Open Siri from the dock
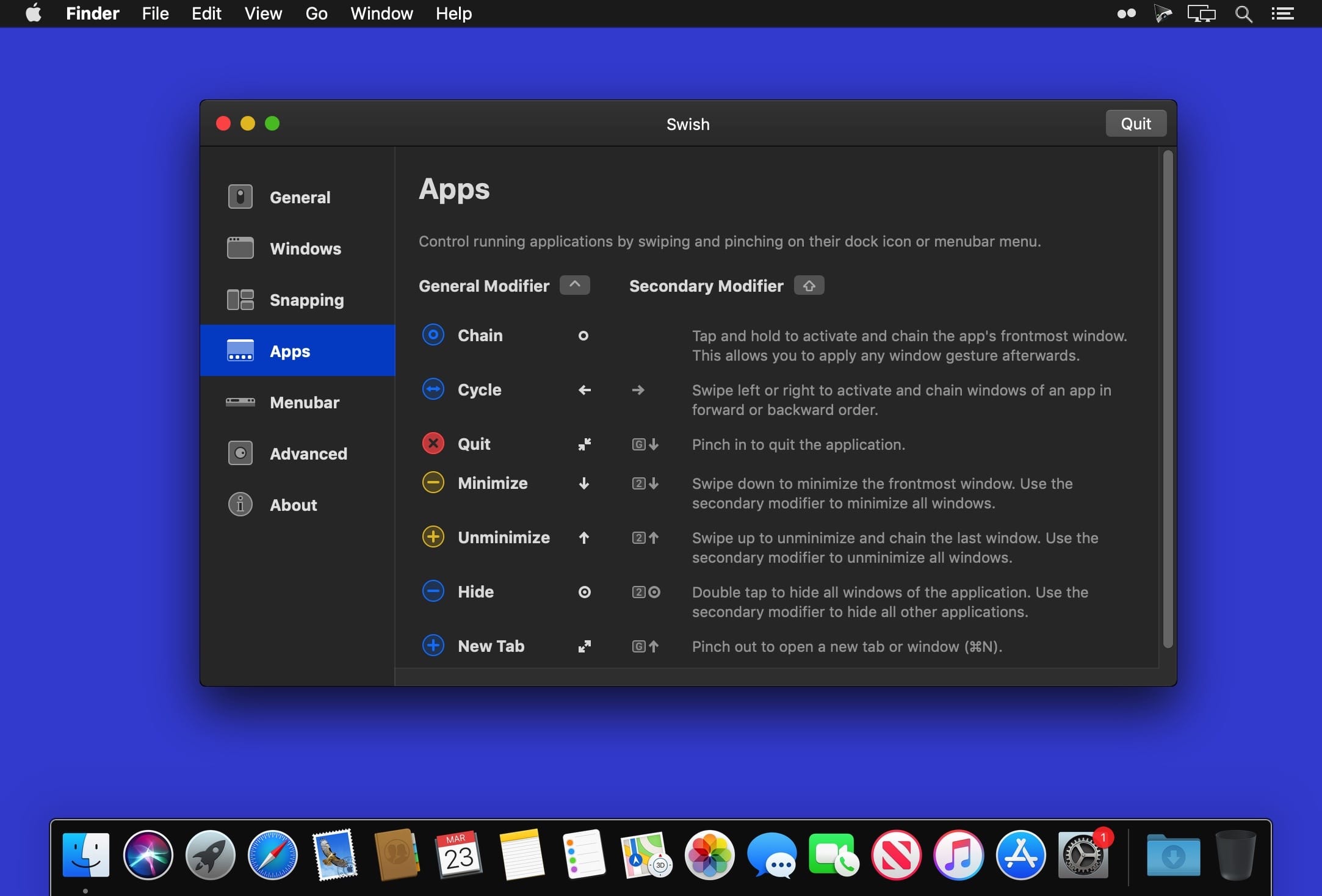This screenshot has width=1322, height=896. pyautogui.click(x=148, y=854)
